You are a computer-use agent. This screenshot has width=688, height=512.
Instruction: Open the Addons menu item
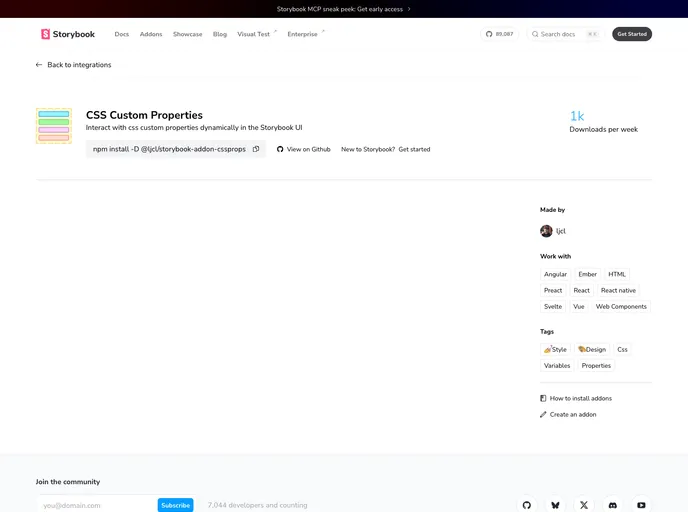click(151, 34)
